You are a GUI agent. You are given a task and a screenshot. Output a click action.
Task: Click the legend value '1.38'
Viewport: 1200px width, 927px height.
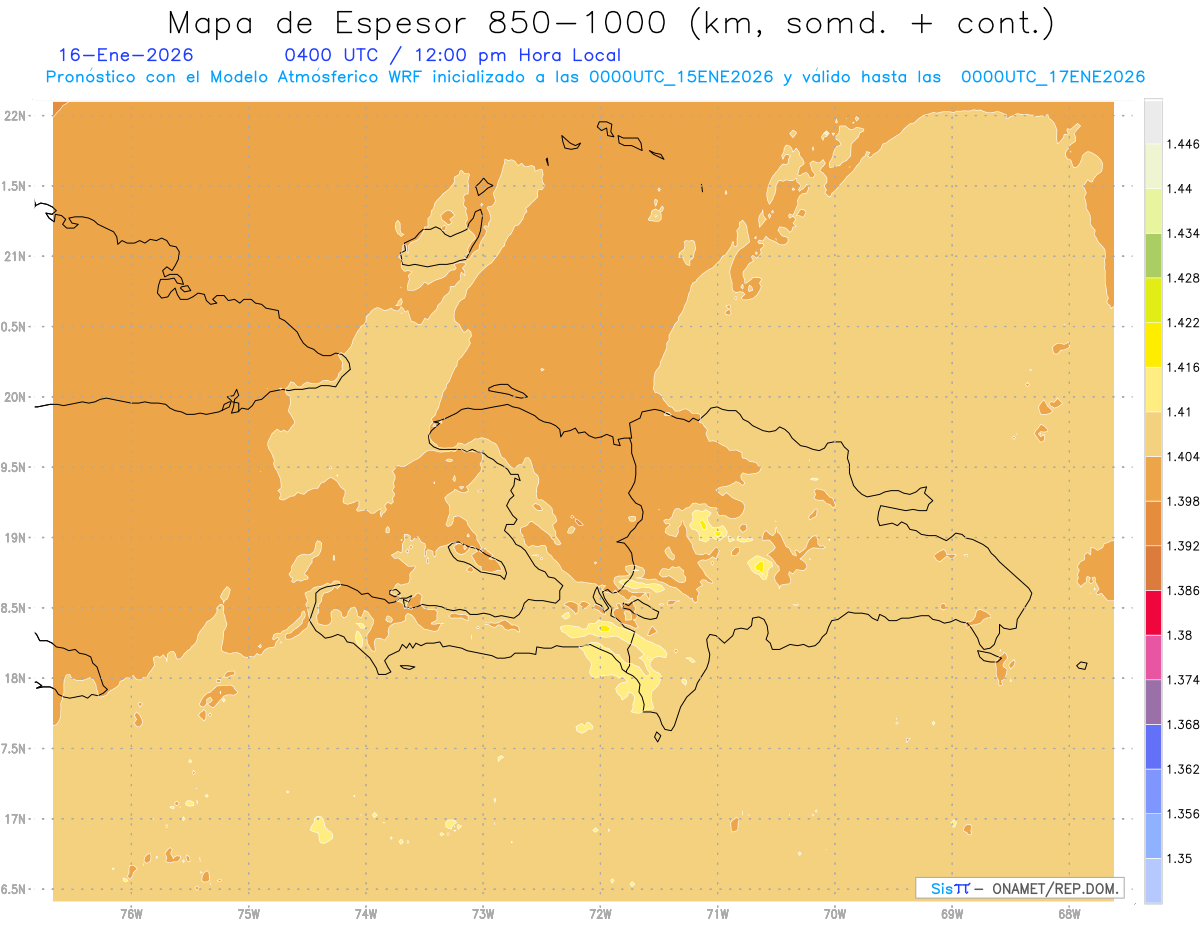tap(1180, 635)
